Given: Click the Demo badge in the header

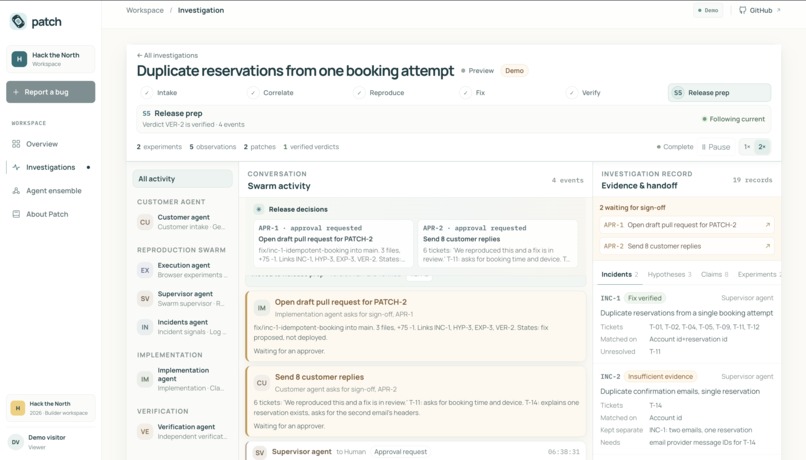Looking at the screenshot, I should click(708, 10).
